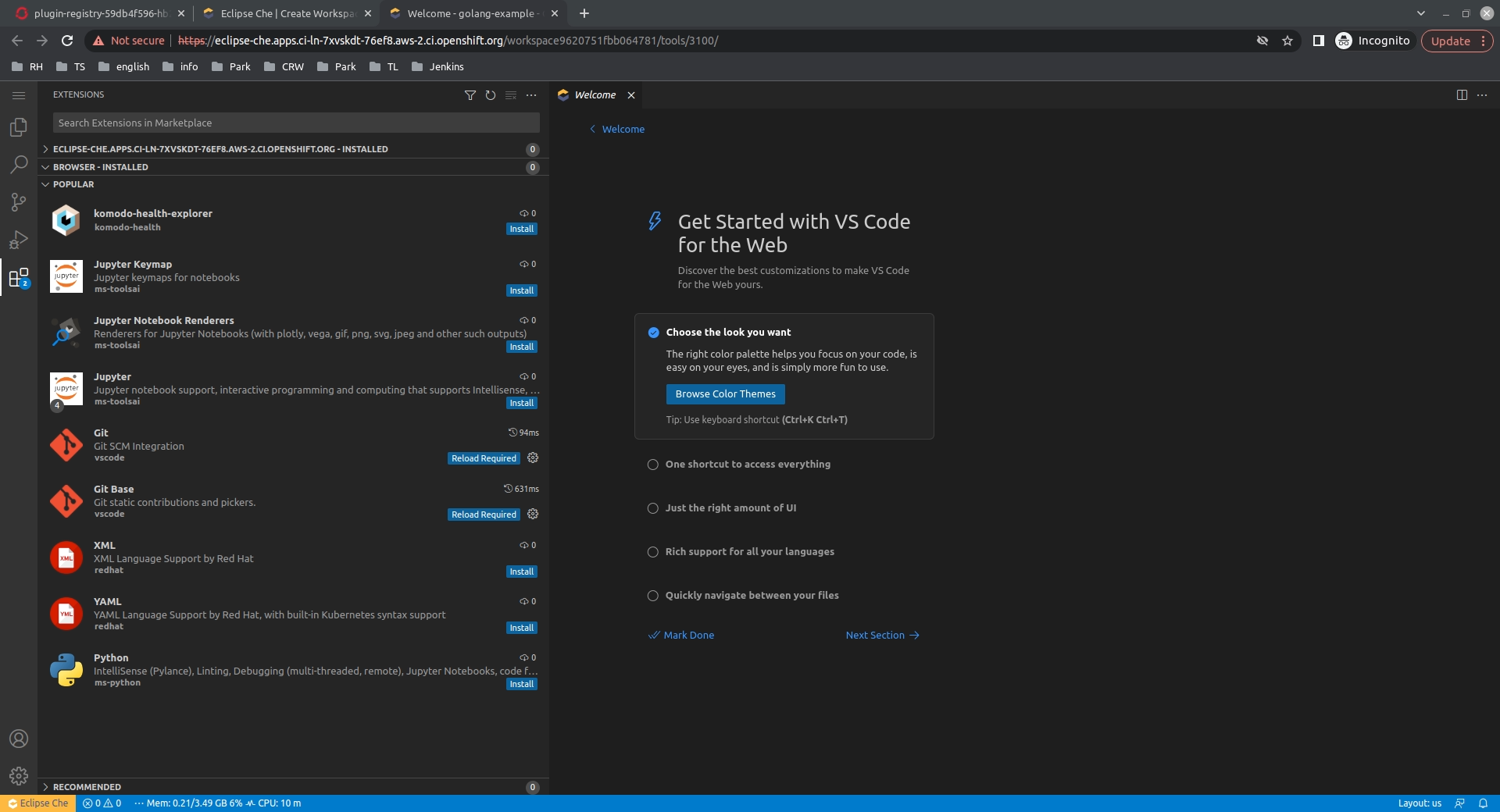Select the Welcome editor tab
Screen dimensions: 1500x812
click(596, 95)
